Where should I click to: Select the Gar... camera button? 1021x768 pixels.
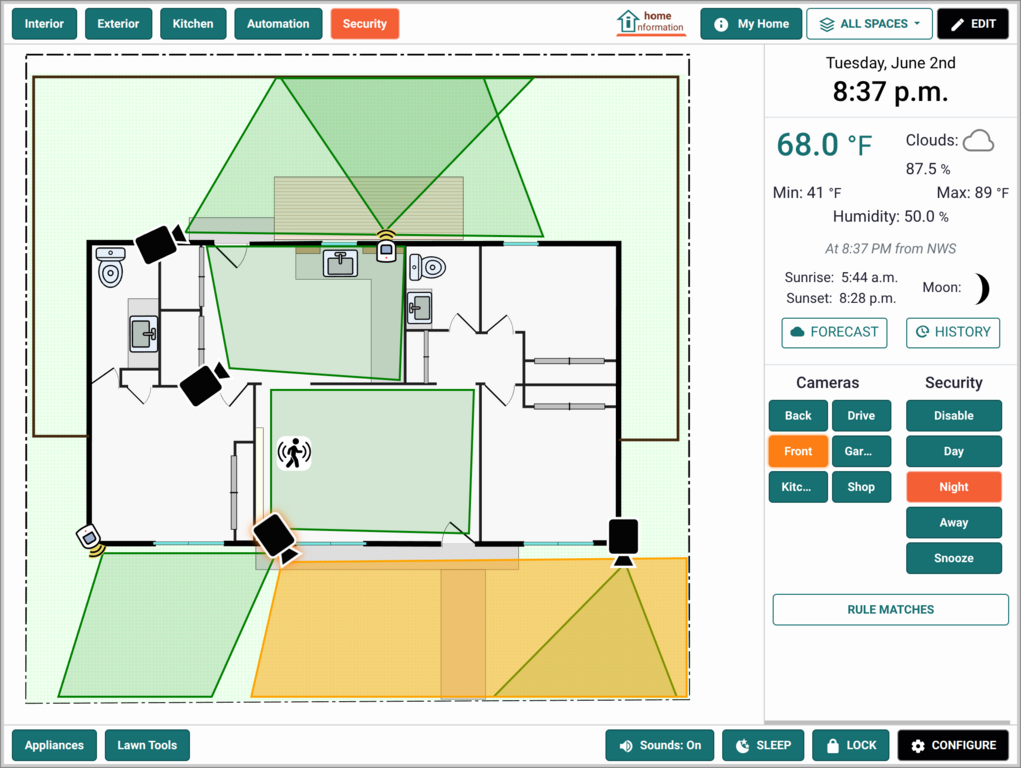tap(861, 451)
